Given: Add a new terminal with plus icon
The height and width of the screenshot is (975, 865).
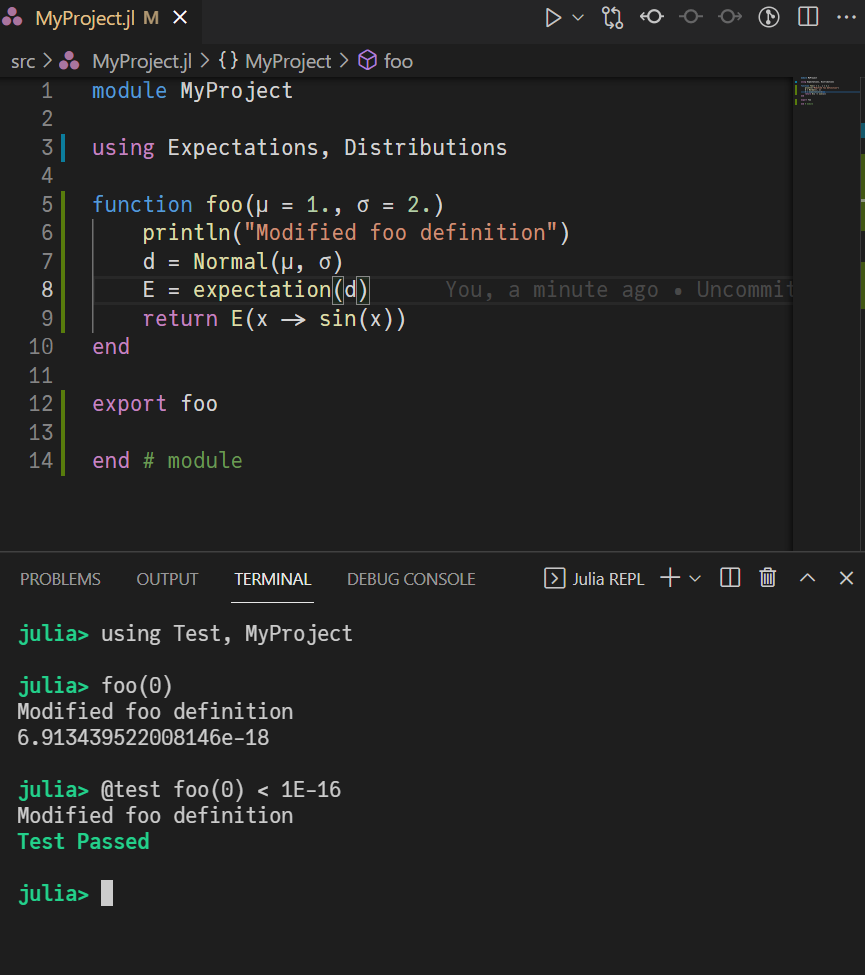Looking at the screenshot, I should [670, 578].
